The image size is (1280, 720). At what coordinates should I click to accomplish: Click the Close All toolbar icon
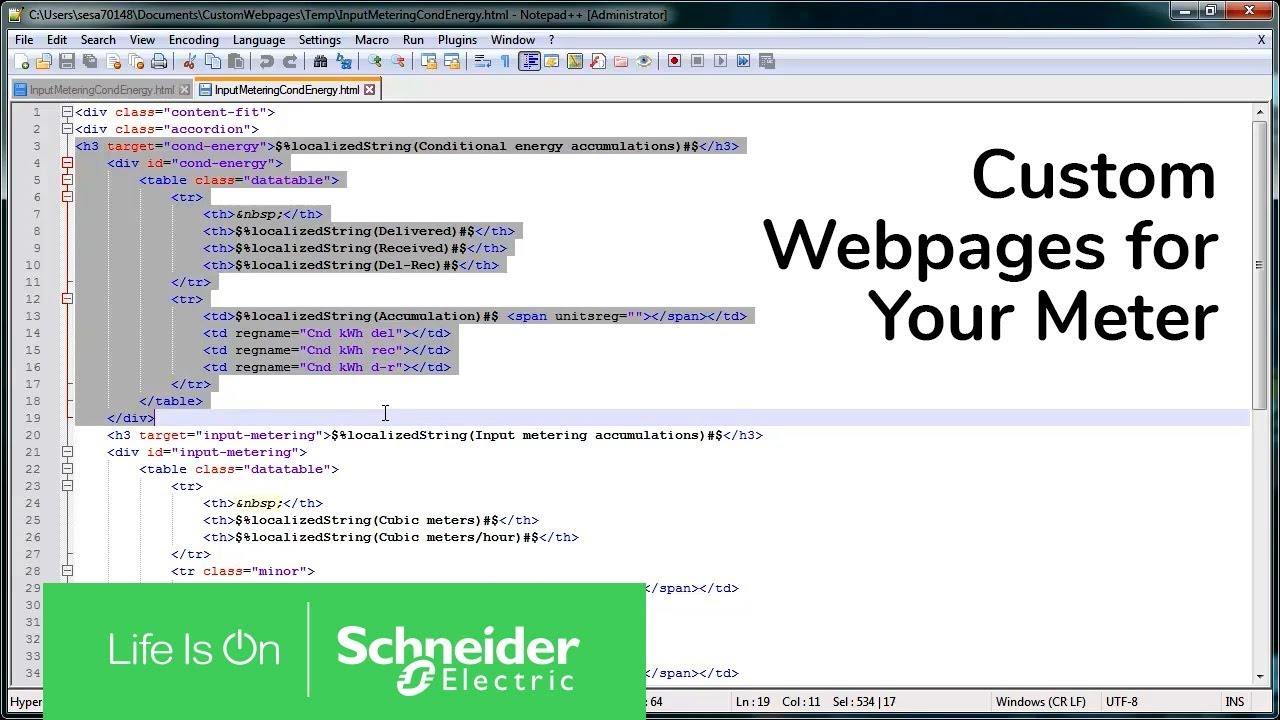(x=136, y=61)
